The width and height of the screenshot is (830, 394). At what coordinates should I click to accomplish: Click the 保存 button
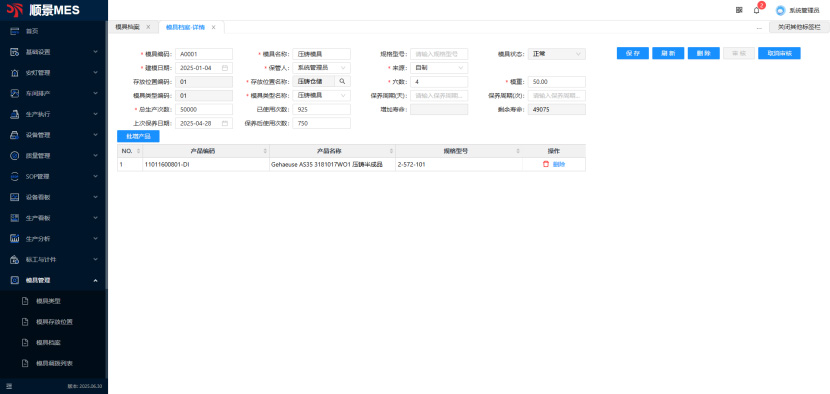[633, 53]
